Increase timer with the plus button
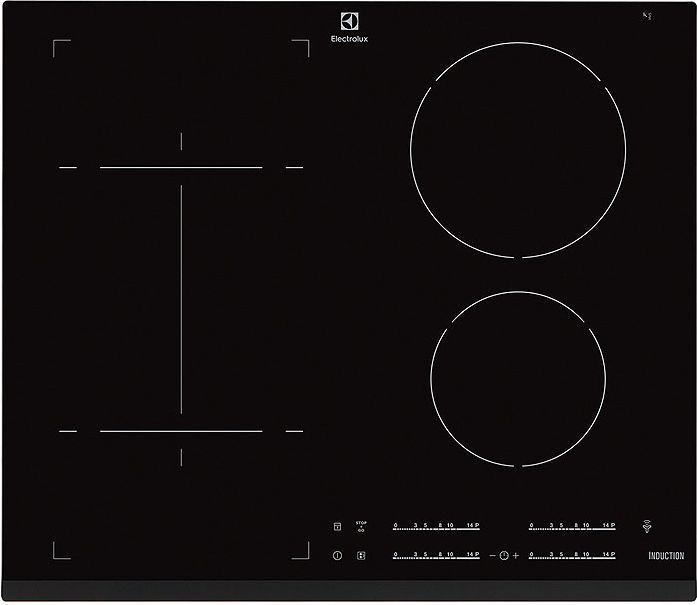The width and height of the screenshot is (697, 605). 516,555
